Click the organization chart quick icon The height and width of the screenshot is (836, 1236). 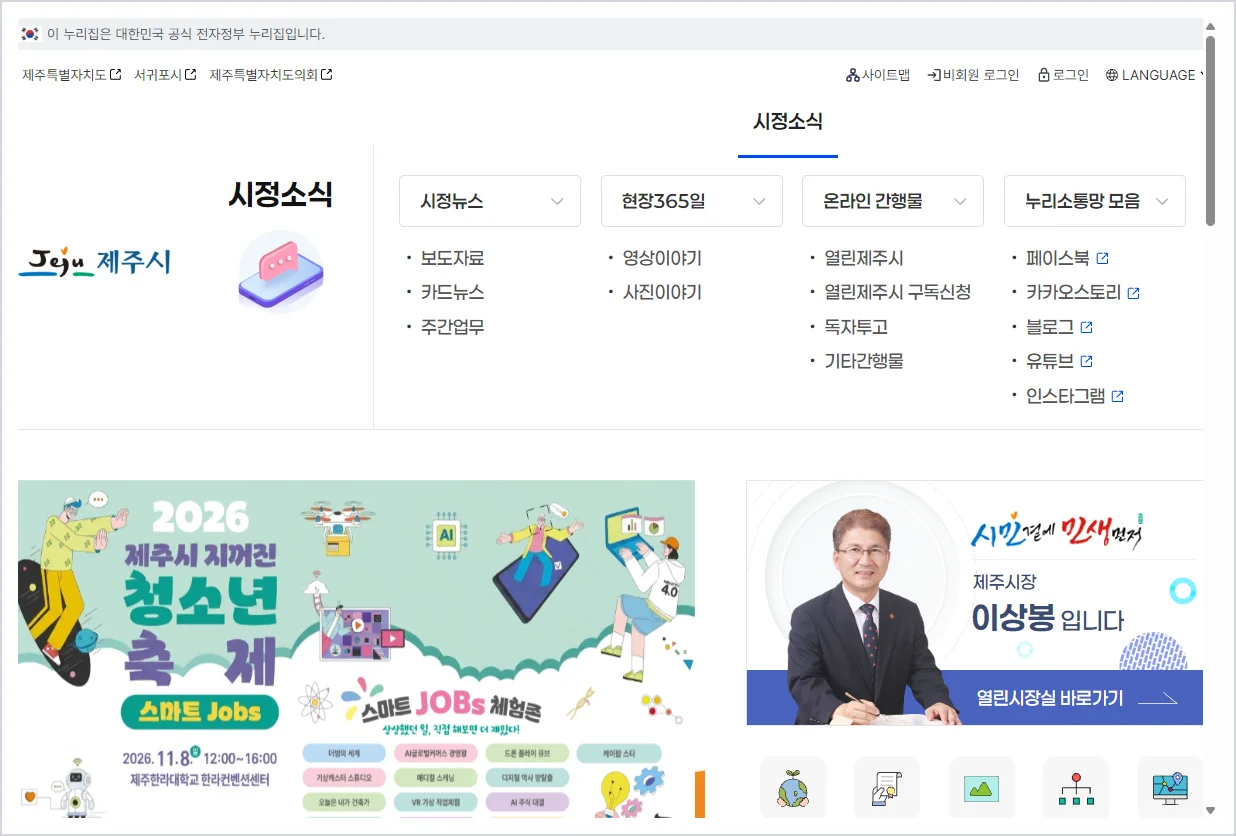coord(1075,788)
